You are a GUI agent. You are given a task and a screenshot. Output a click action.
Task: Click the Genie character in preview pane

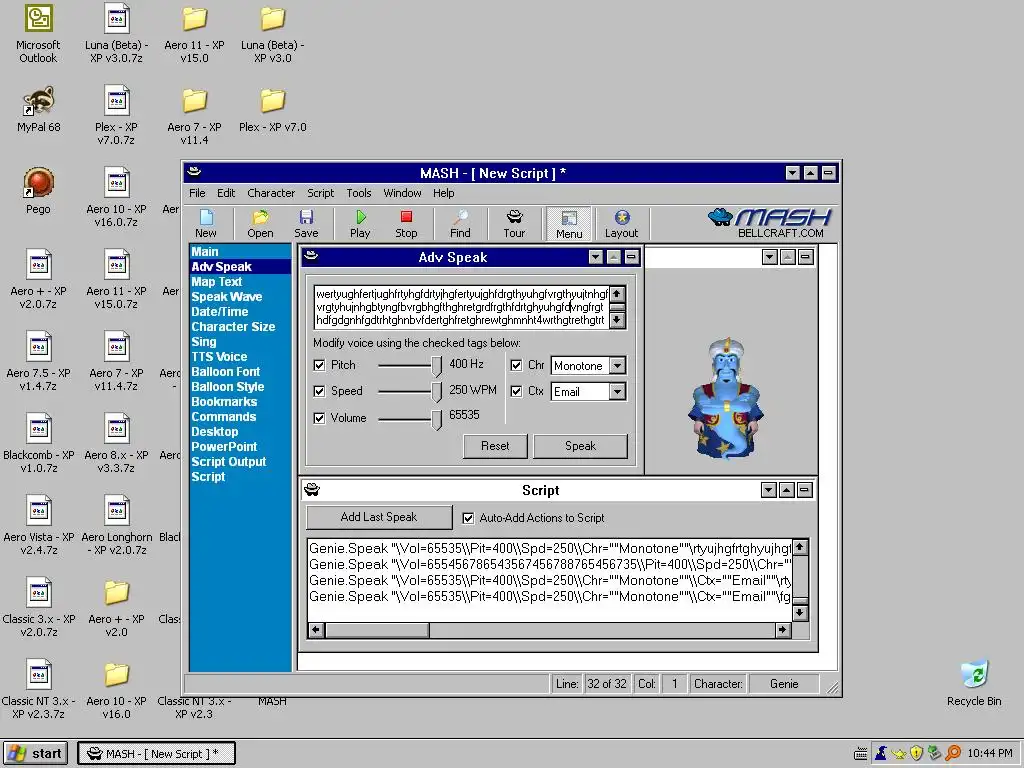tap(726, 398)
